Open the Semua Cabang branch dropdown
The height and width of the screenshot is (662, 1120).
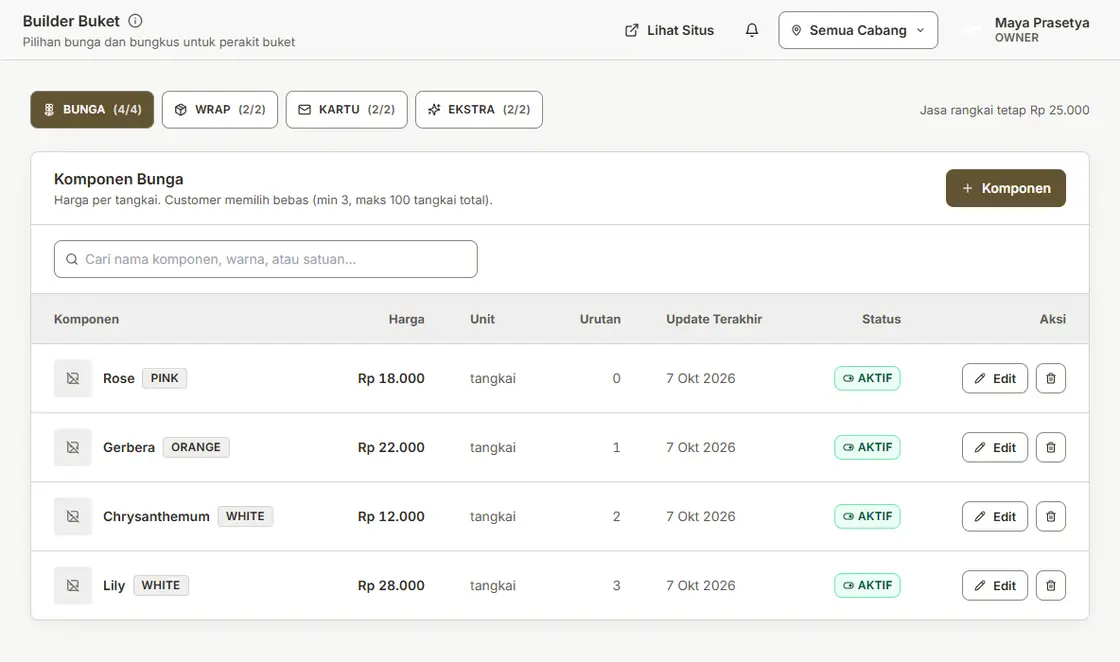coord(858,30)
